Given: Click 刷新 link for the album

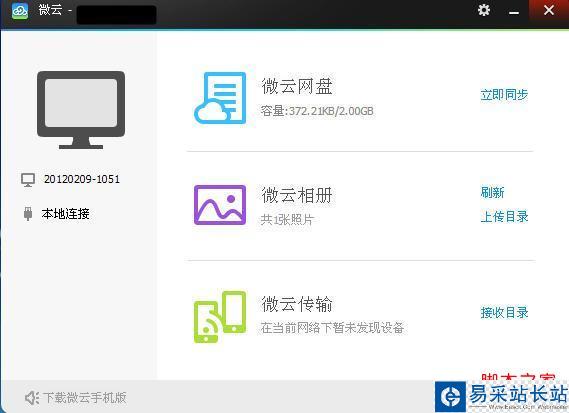Looking at the screenshot, I should (x=492, y=192).
